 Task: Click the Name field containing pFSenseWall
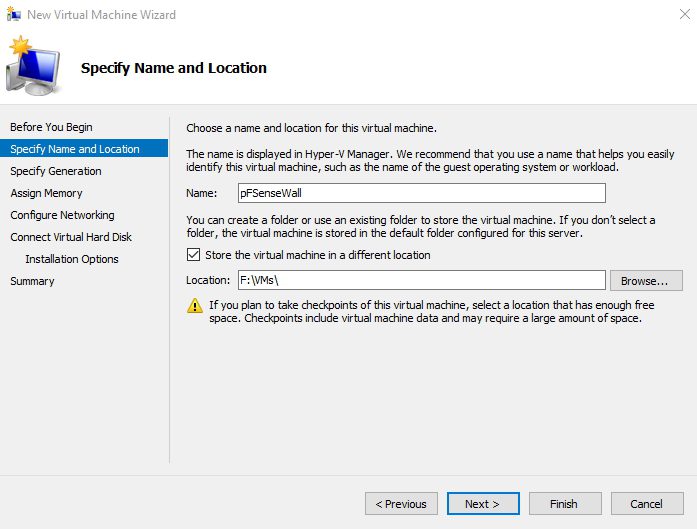pyautogui.click(x=420, y=193)
